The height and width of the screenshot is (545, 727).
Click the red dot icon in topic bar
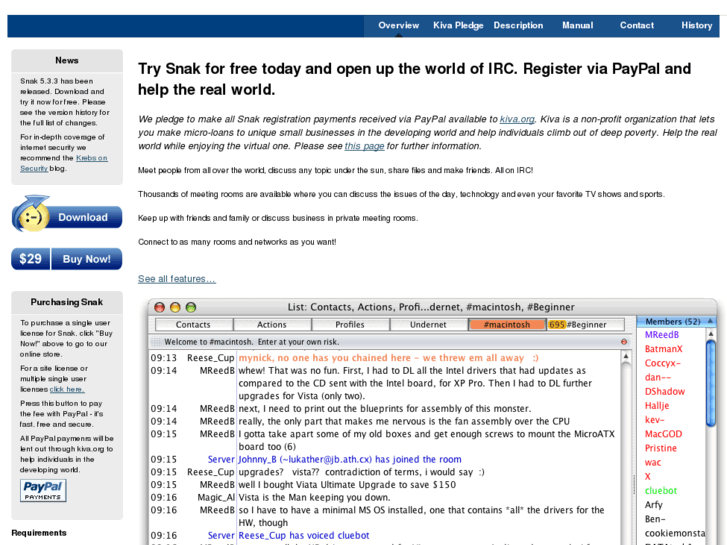point(624,342)
